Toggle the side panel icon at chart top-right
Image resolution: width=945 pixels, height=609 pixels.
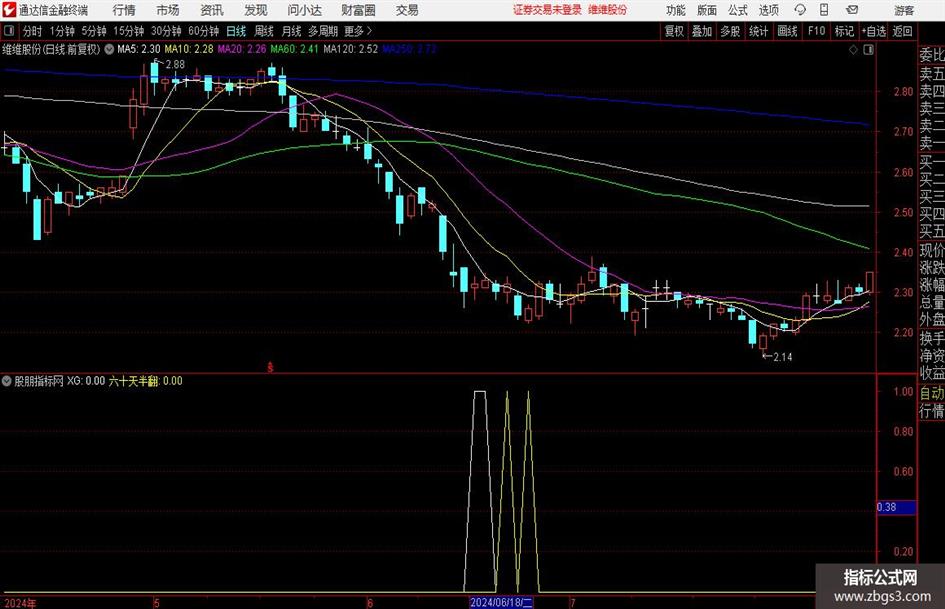pyautogui.click(x=868, y=50)
